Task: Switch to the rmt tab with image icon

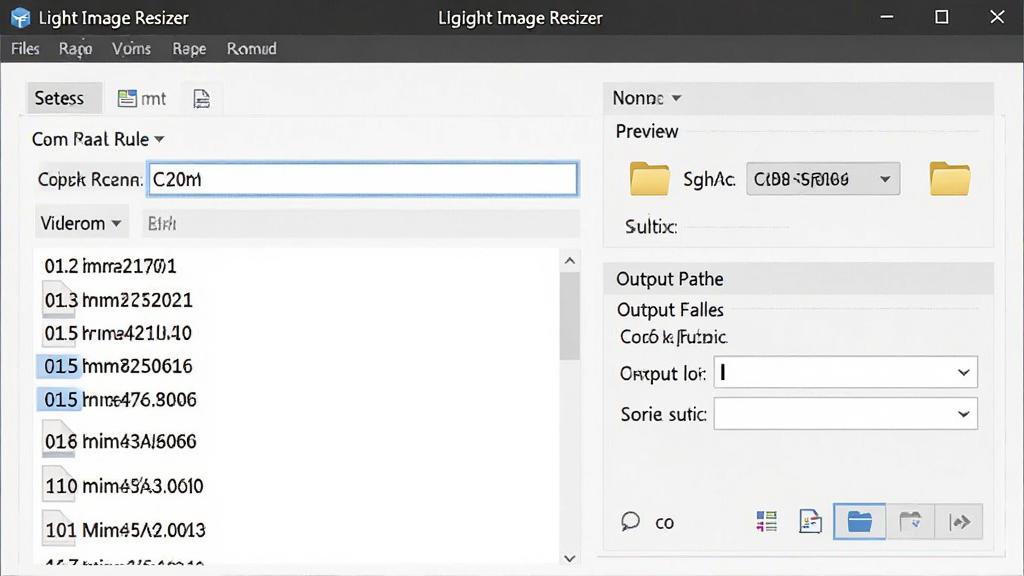Action: [142, 98]
